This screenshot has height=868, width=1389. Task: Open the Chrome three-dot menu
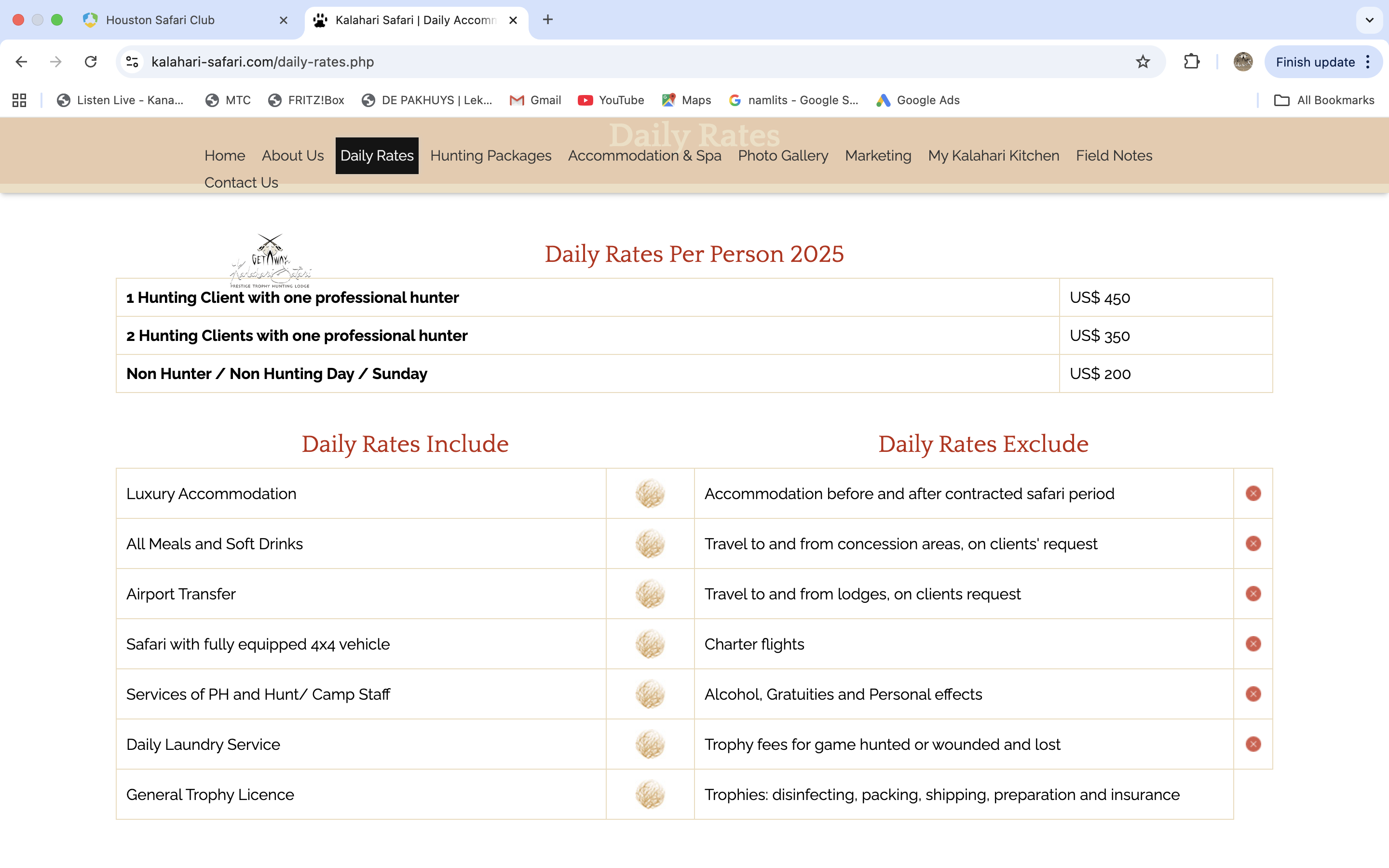(1368, 61)
